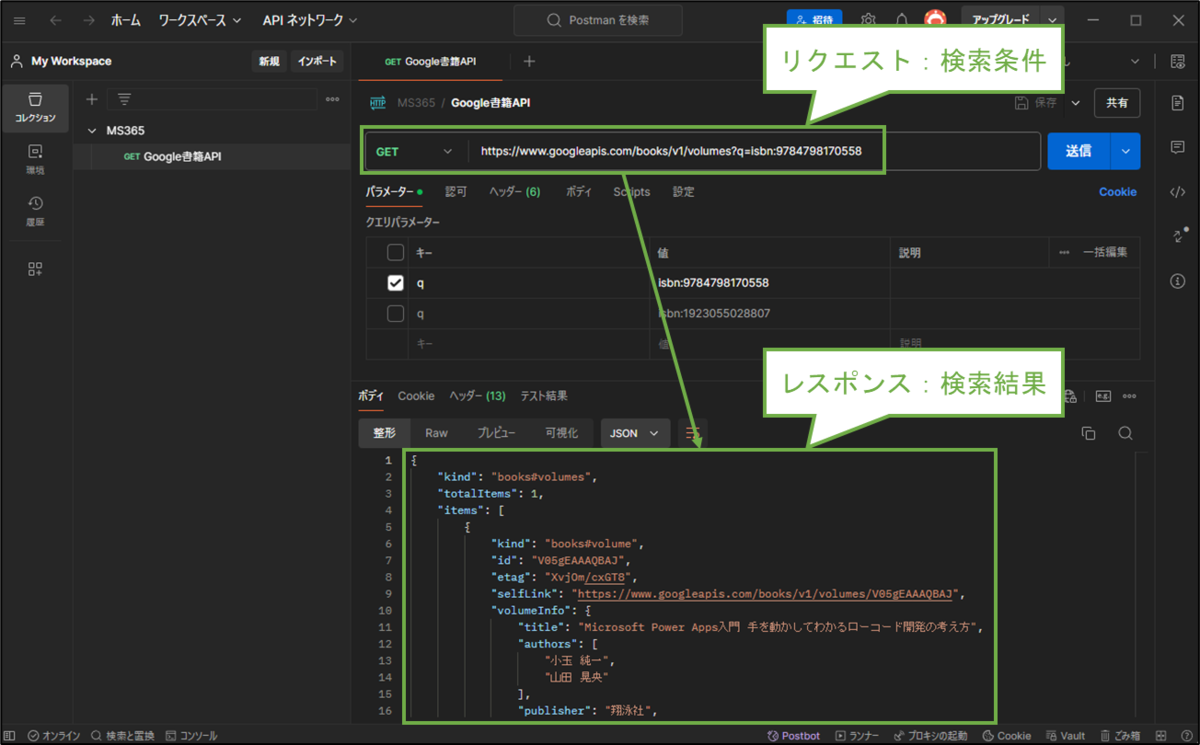Open the info icon in right sidebar
The height and width of the screenshot is (745, 1200).
point(1177,281)
